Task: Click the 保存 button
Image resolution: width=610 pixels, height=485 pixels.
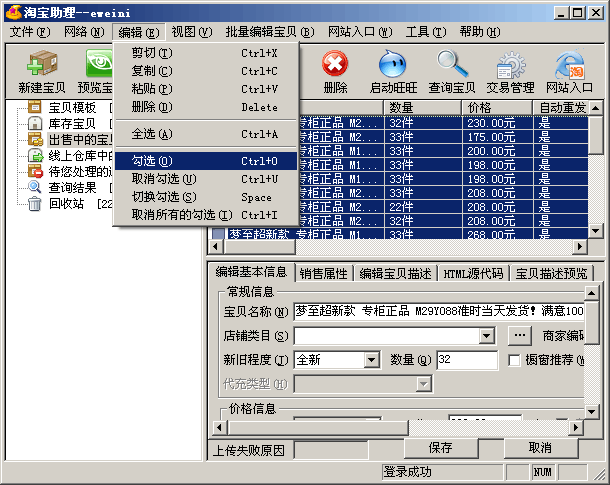Action: point(441,448)
